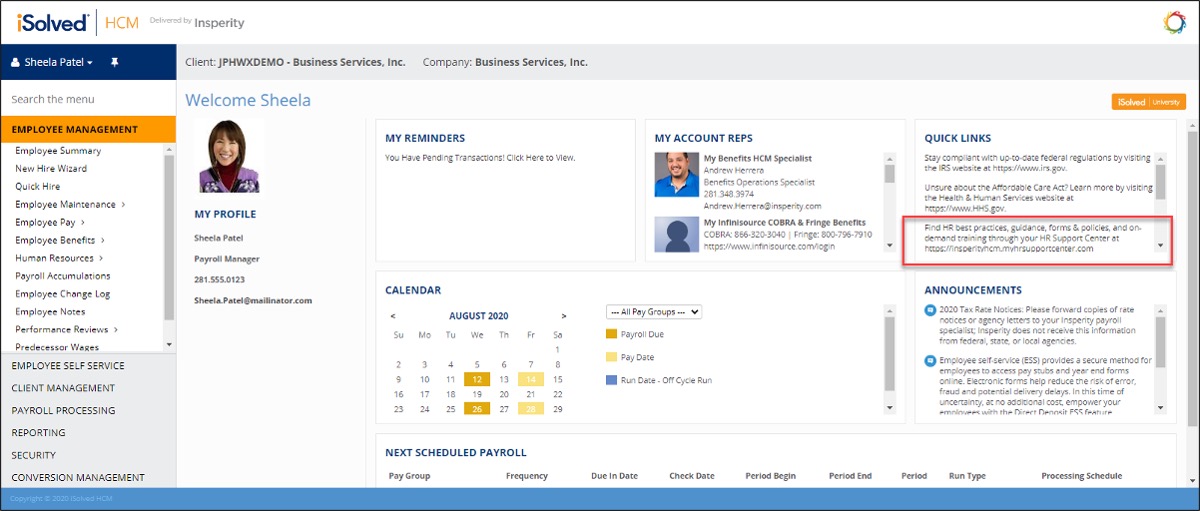The image size is (1200, 511).
Task: Open Predecessor Wages
Action: [57, 347]
